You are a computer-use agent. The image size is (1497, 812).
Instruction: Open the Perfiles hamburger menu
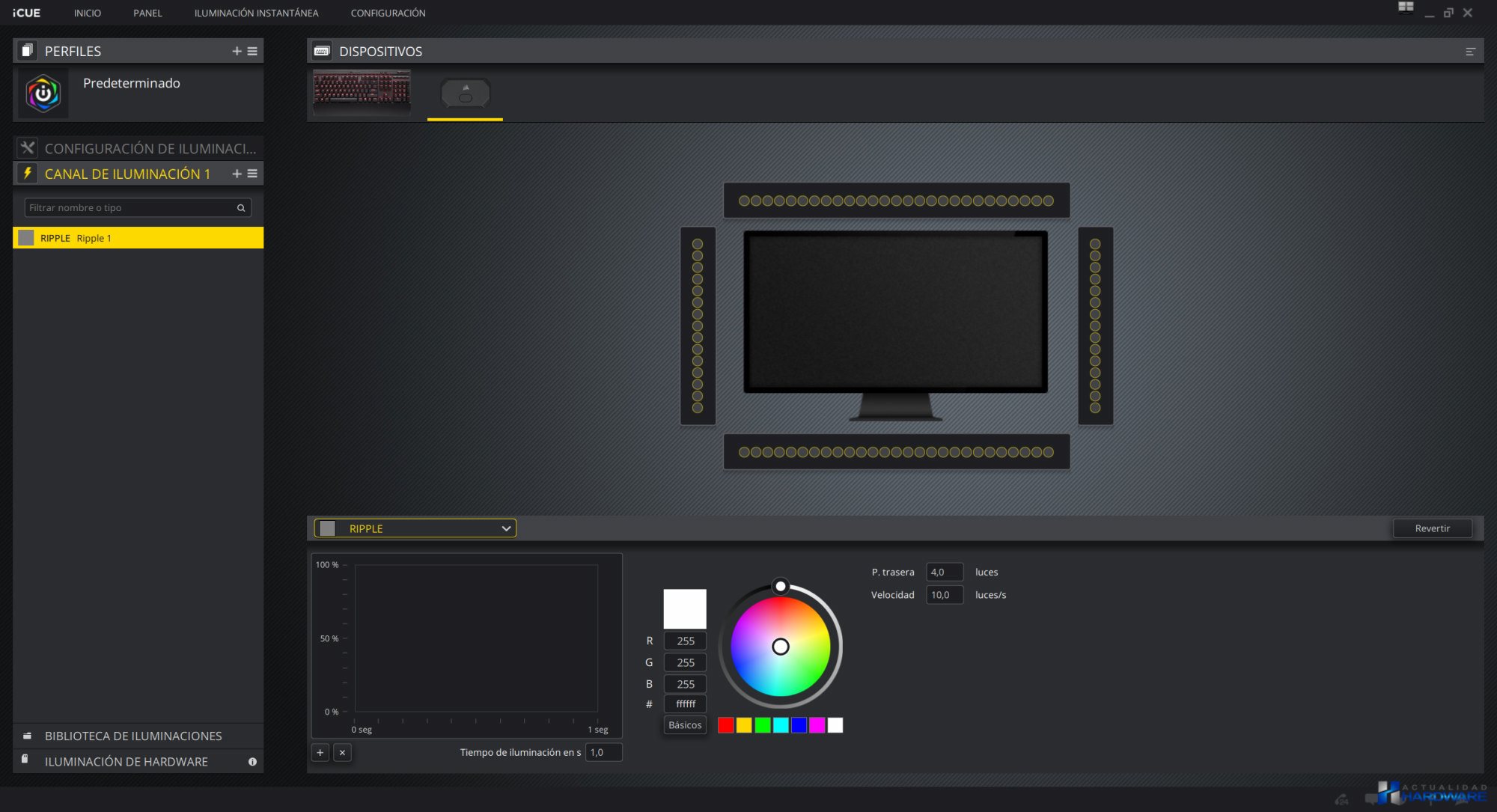pos(252,51)
